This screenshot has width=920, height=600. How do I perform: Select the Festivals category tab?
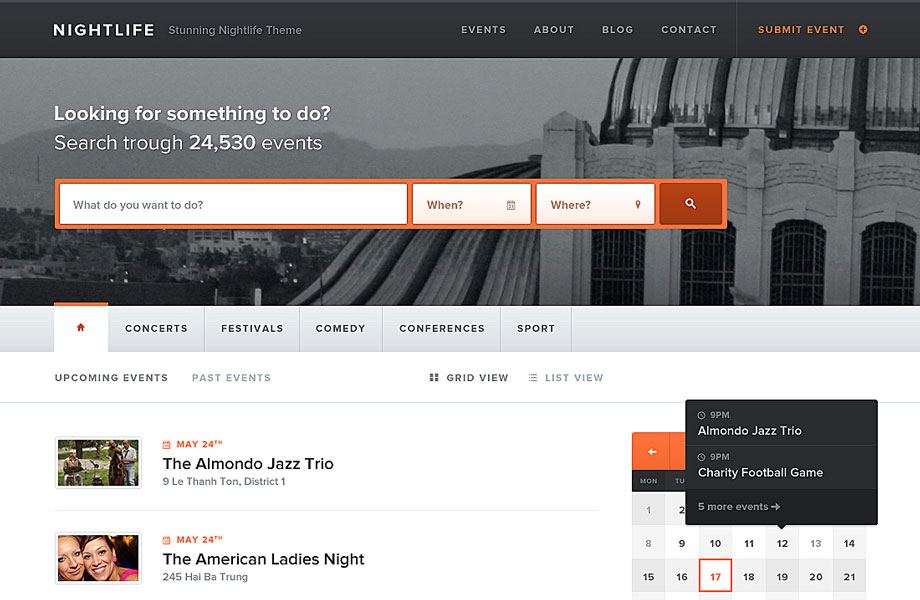click(x=252, y=328)
